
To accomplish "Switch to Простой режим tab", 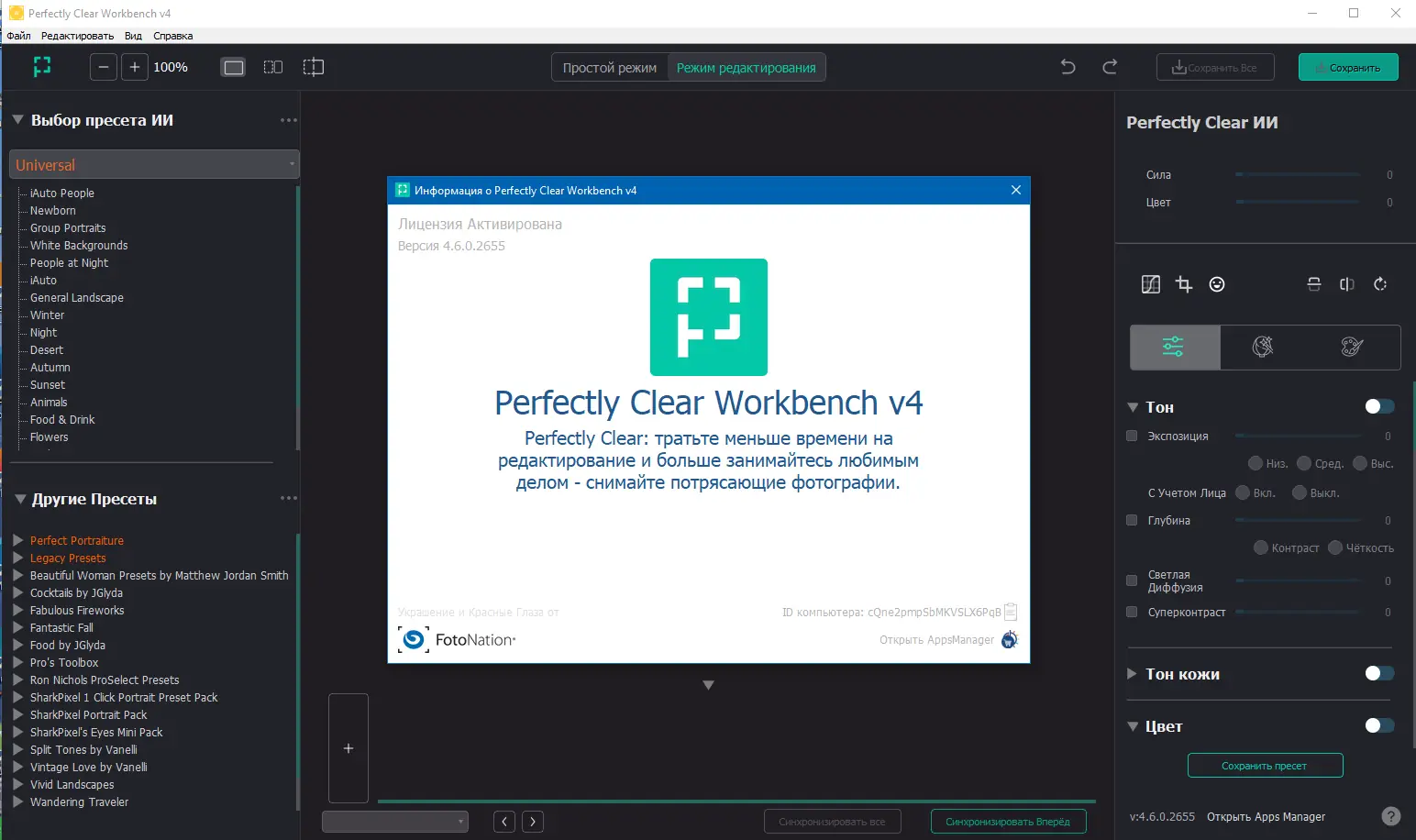I will [x=610, y=67].
